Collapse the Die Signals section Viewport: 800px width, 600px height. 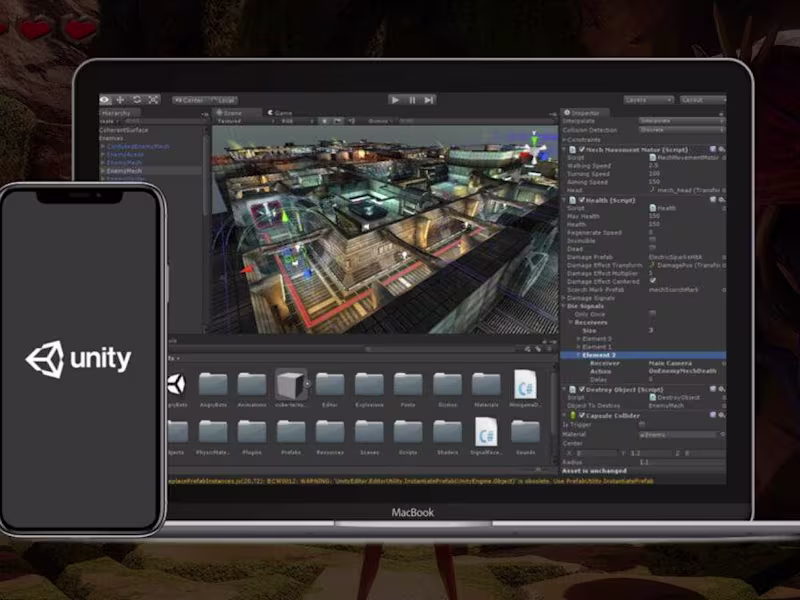coord(564,306)
